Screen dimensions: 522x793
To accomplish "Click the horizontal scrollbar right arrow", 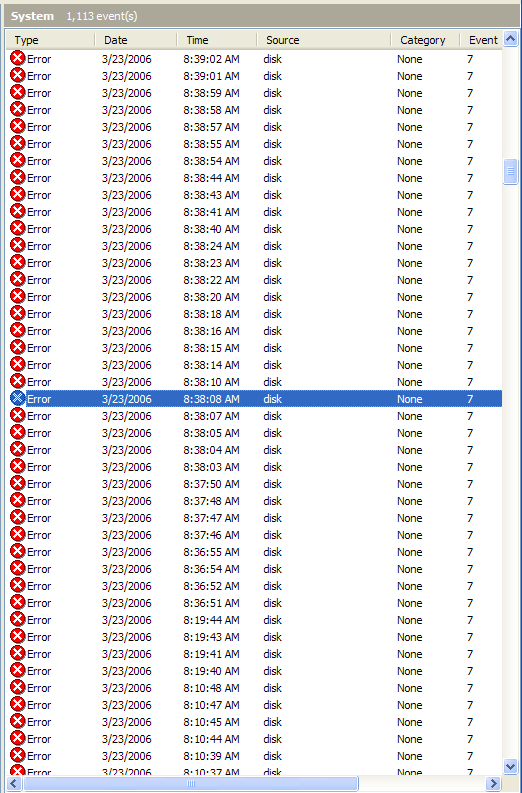I will 493,784.
